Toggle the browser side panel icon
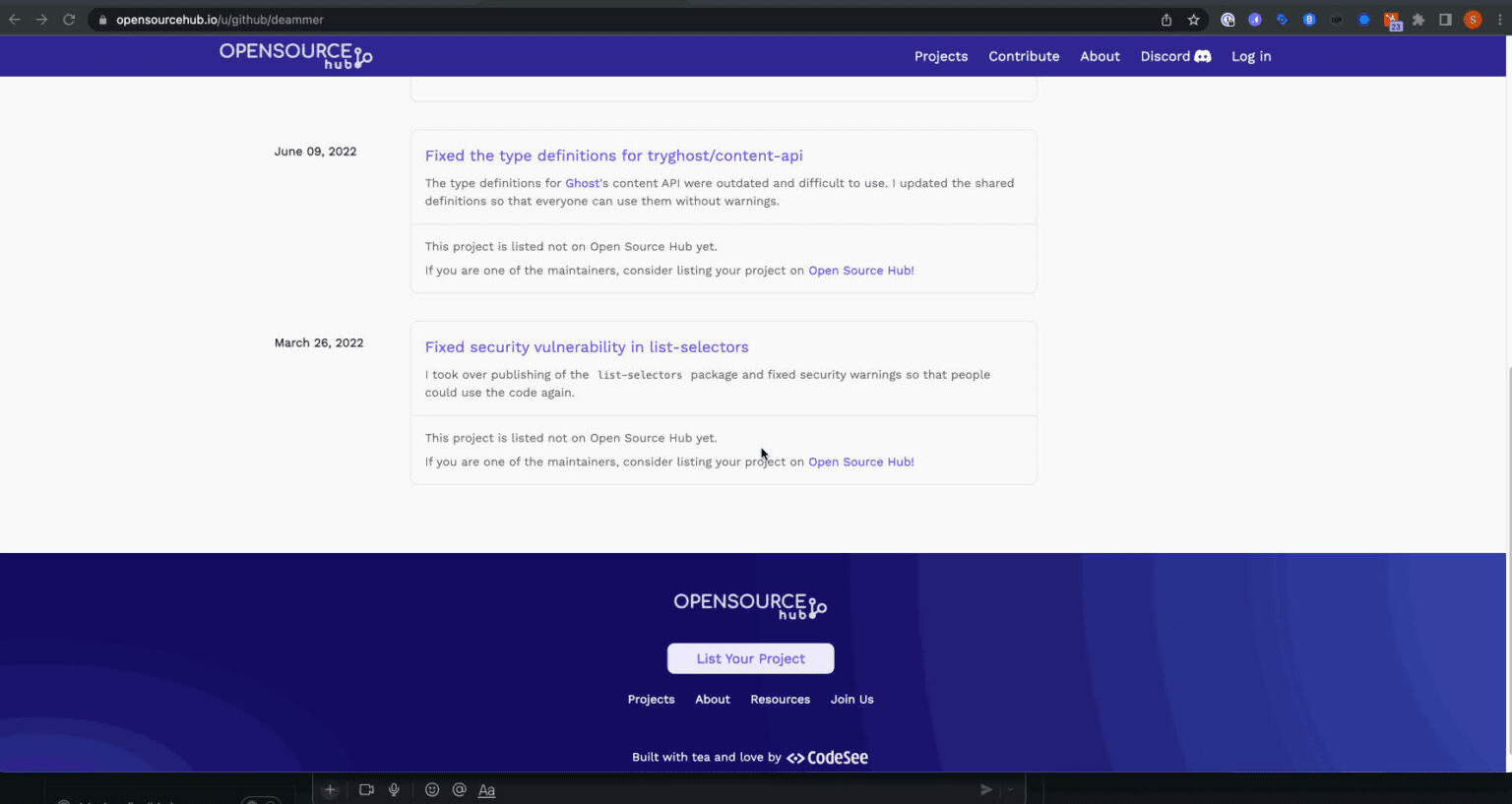 (1445, 20)
